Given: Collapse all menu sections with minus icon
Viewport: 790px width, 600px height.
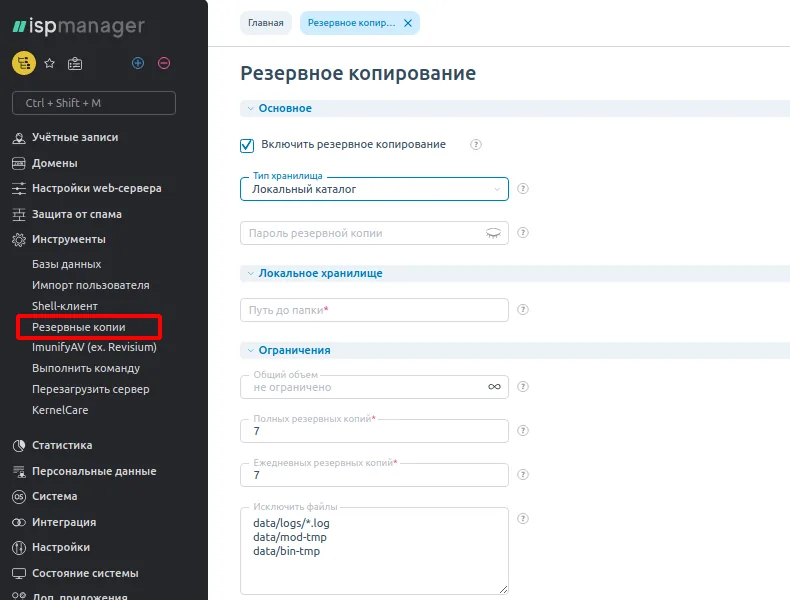Looking at the screenshot, I should coord(164,63).
